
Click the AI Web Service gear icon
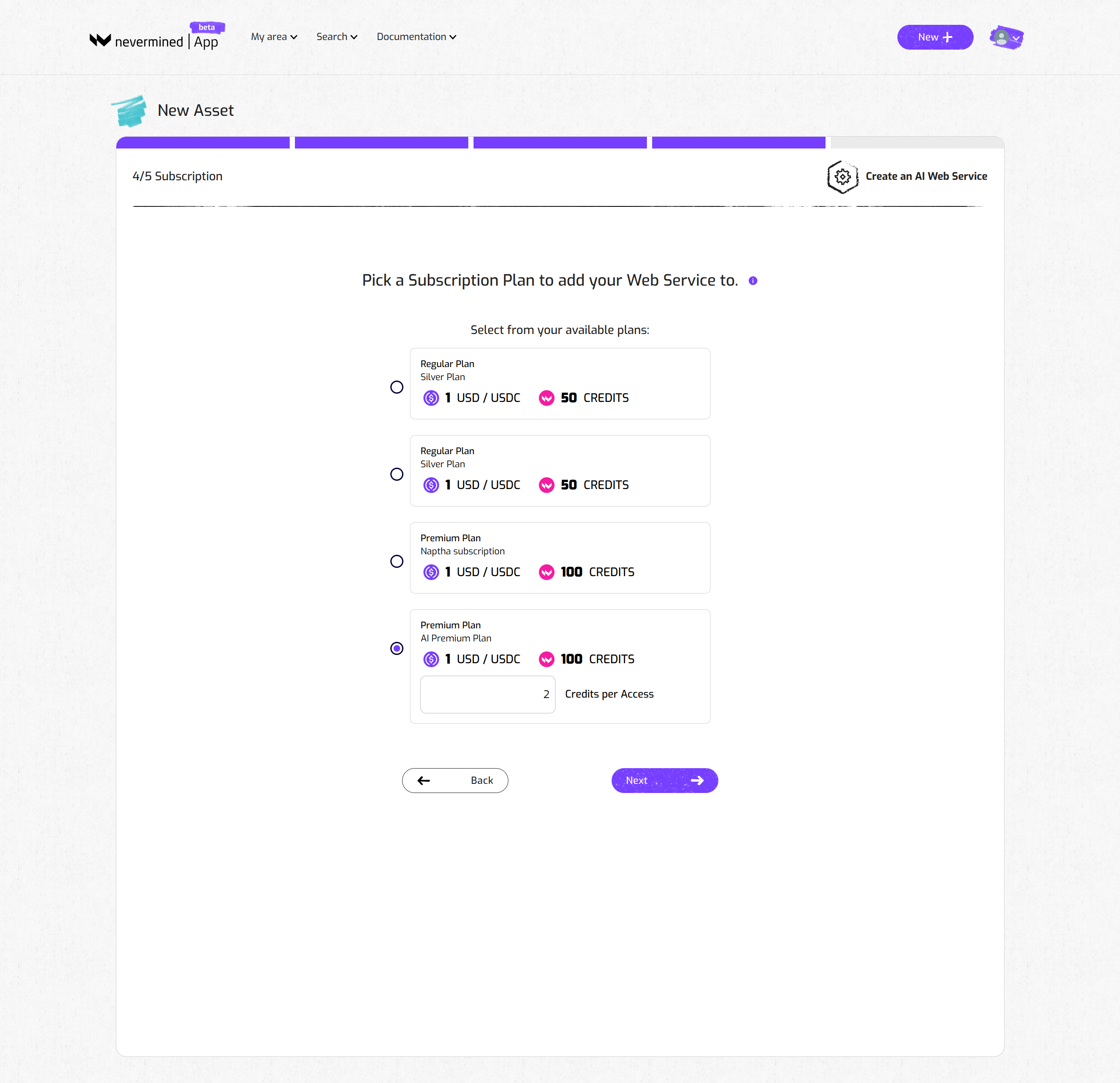tap(842, 177)
